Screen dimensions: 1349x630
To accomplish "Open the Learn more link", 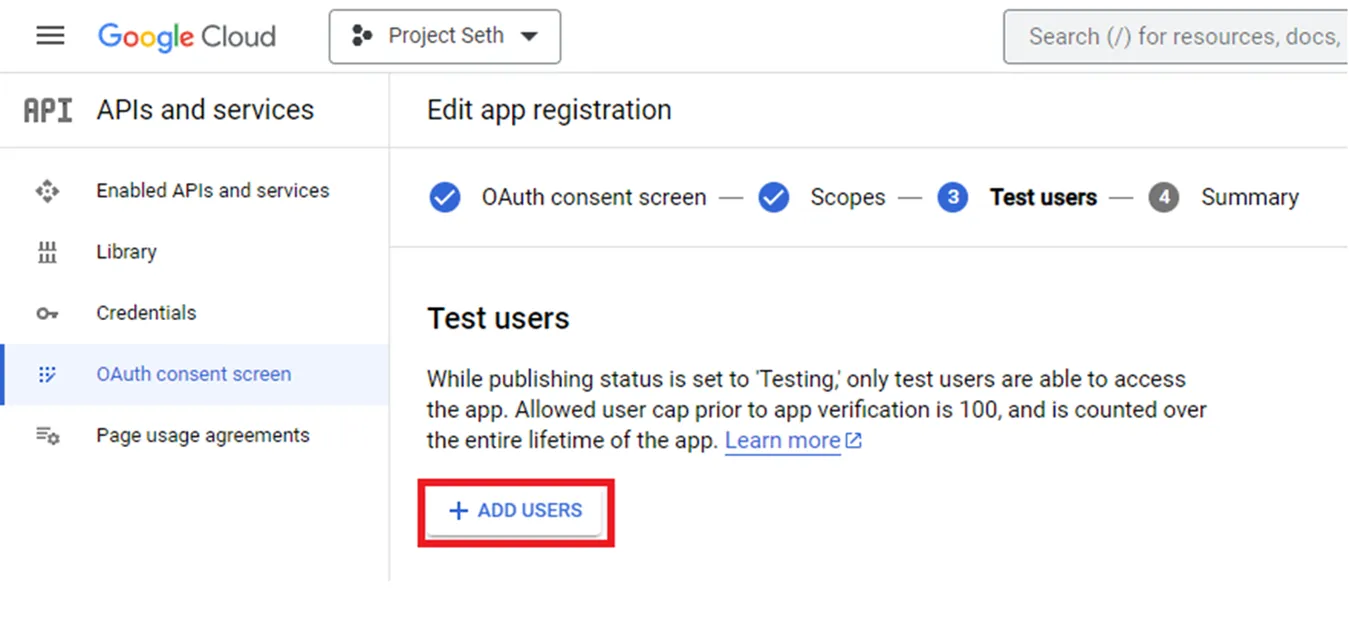I will tap(782, 440).
